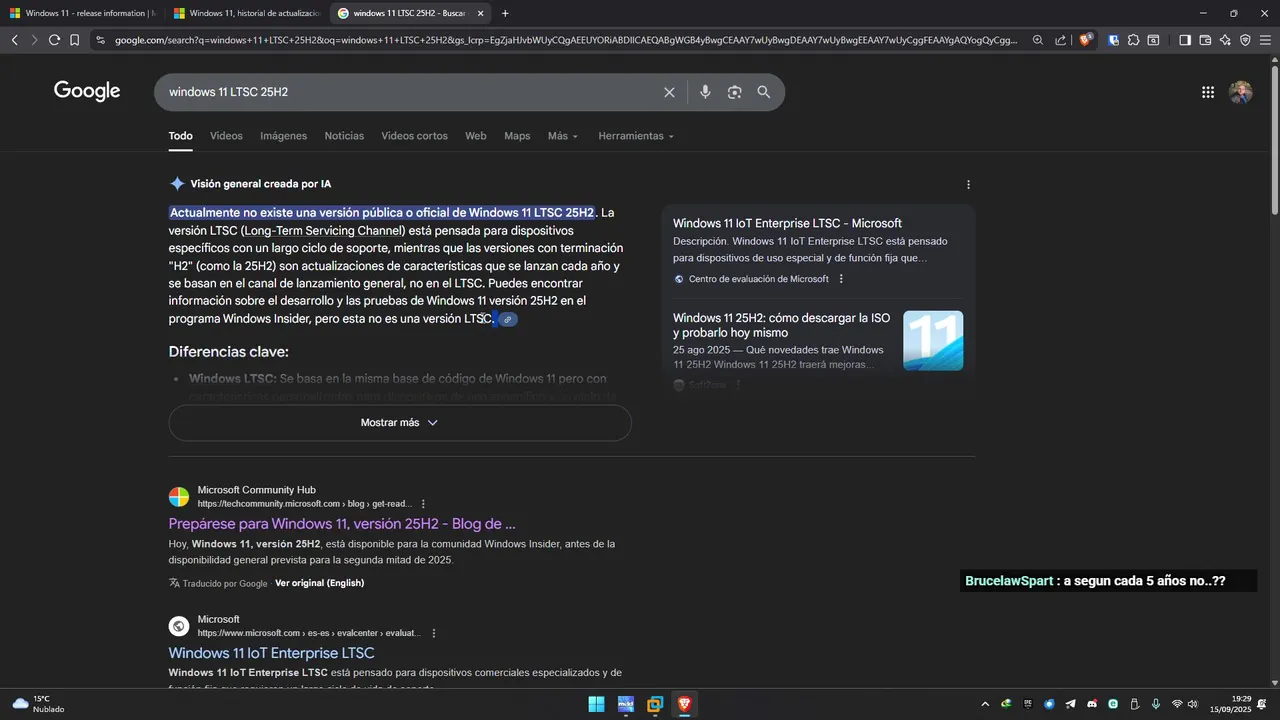1280x720 pixels.
Task: Open the share icon in address bar
Action: (1060, 40)
